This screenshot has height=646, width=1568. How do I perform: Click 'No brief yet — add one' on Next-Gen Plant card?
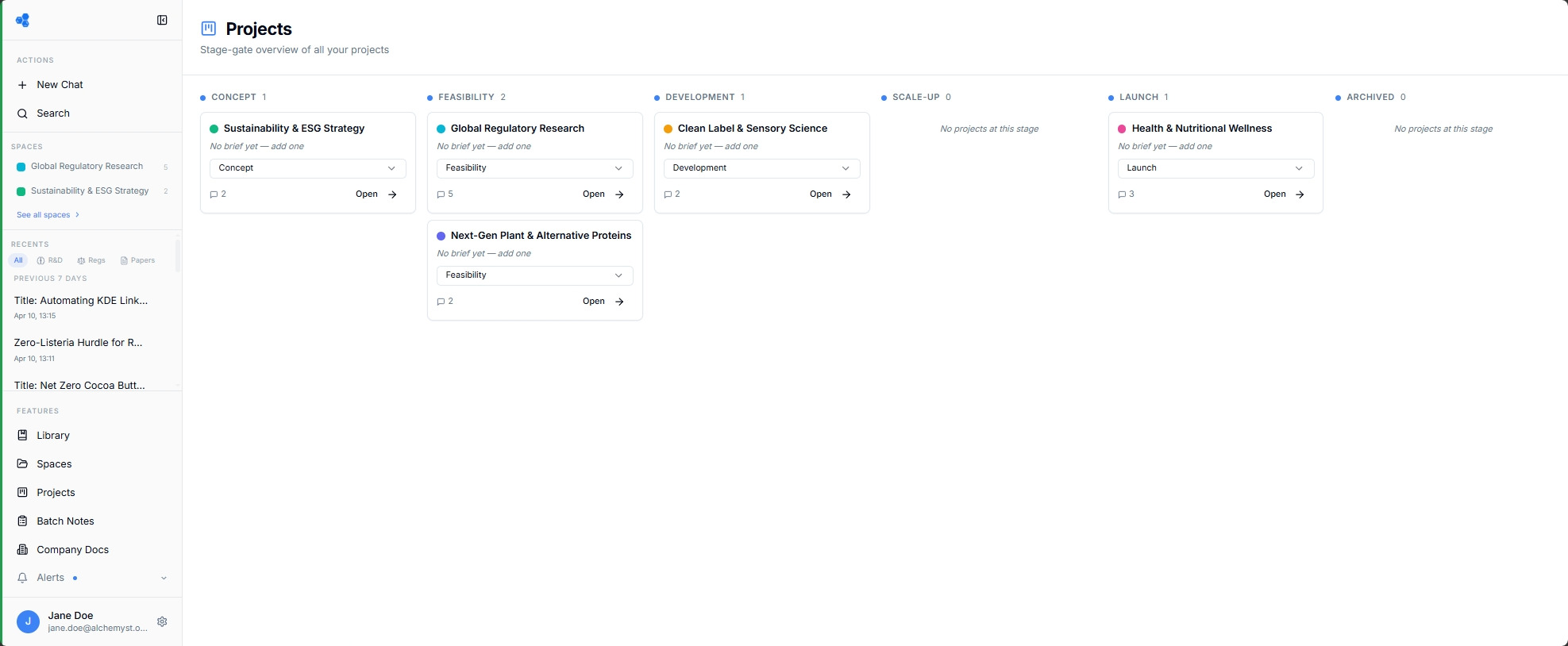(x=484, y=253)
